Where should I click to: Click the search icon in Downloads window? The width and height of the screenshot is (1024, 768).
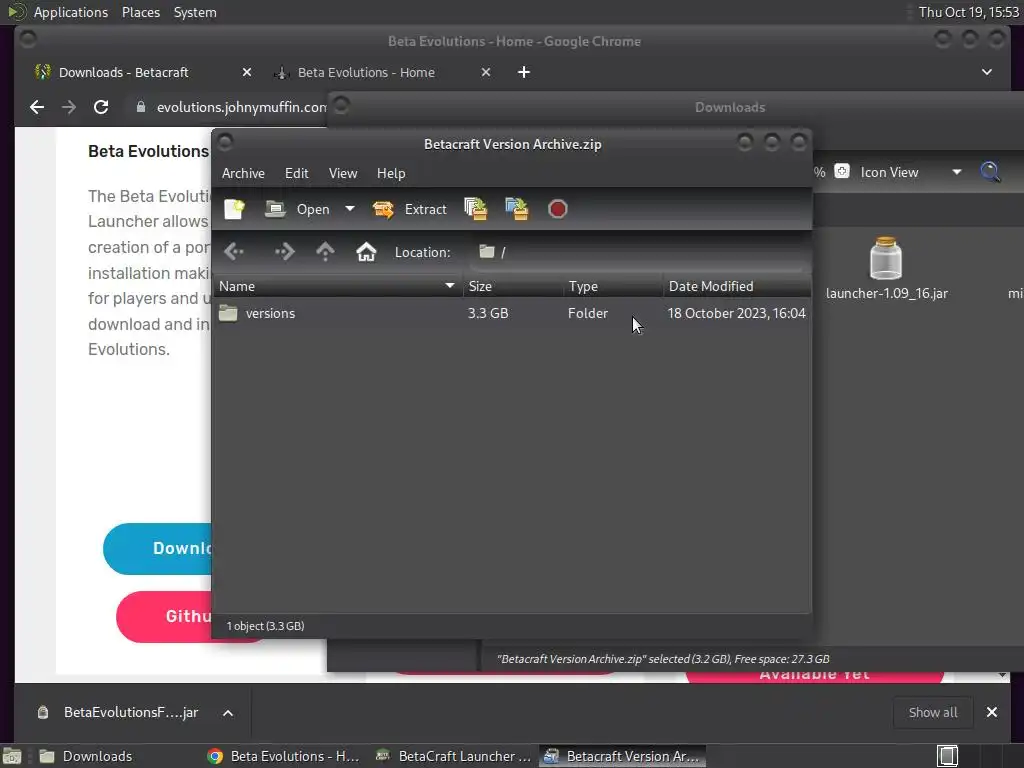point(990,172)
